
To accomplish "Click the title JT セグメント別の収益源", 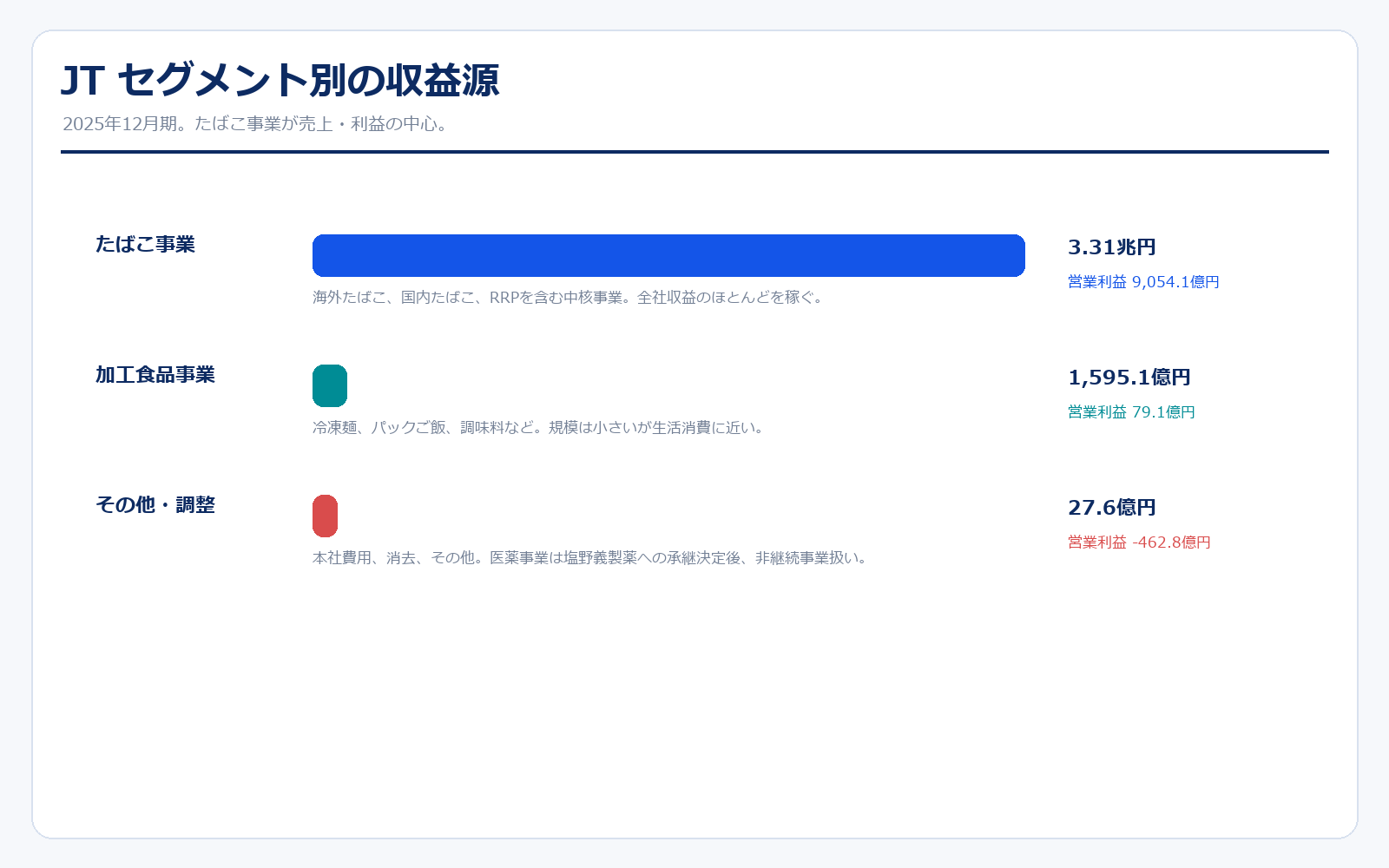I will pyautogui.click(x=280, y=80).
